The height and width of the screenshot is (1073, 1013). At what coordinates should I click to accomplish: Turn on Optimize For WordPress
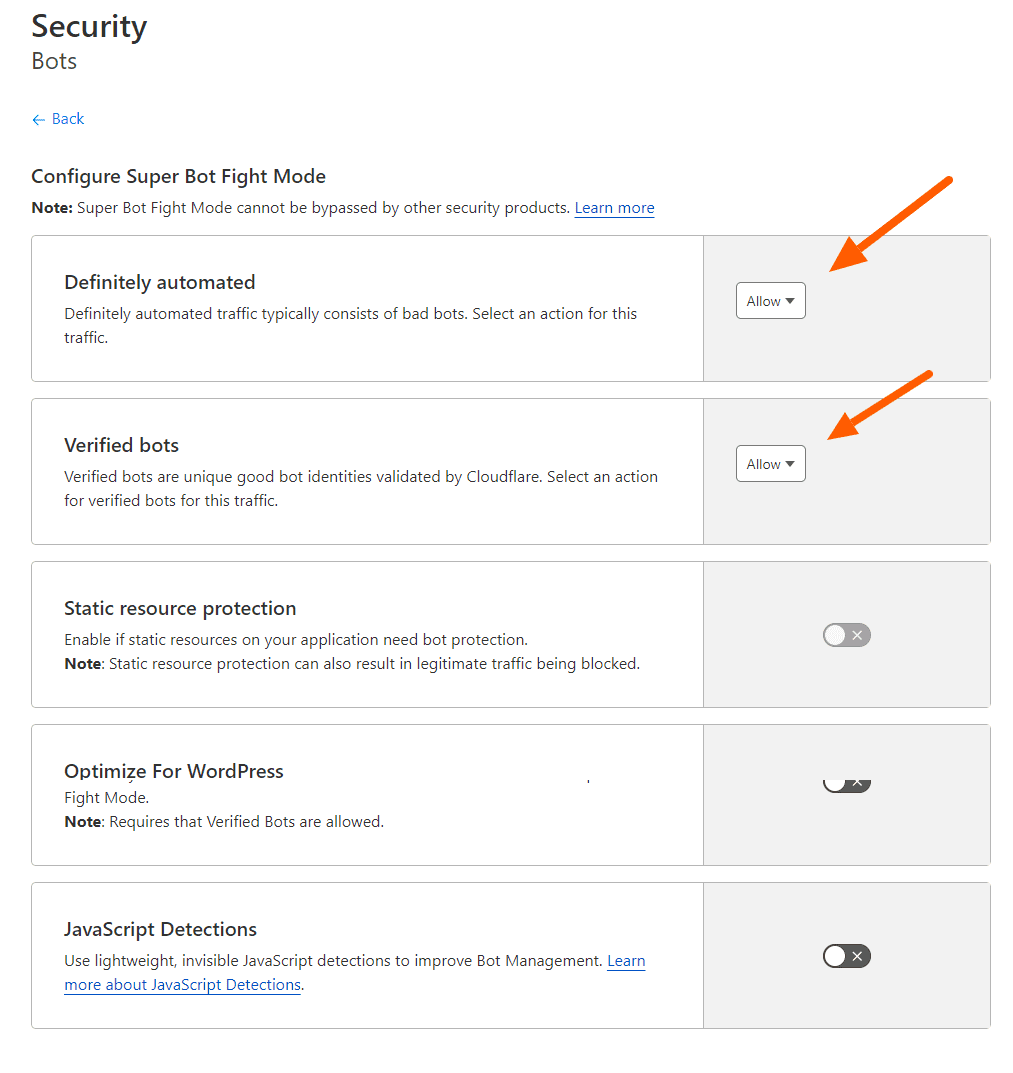tap(846, 782)
